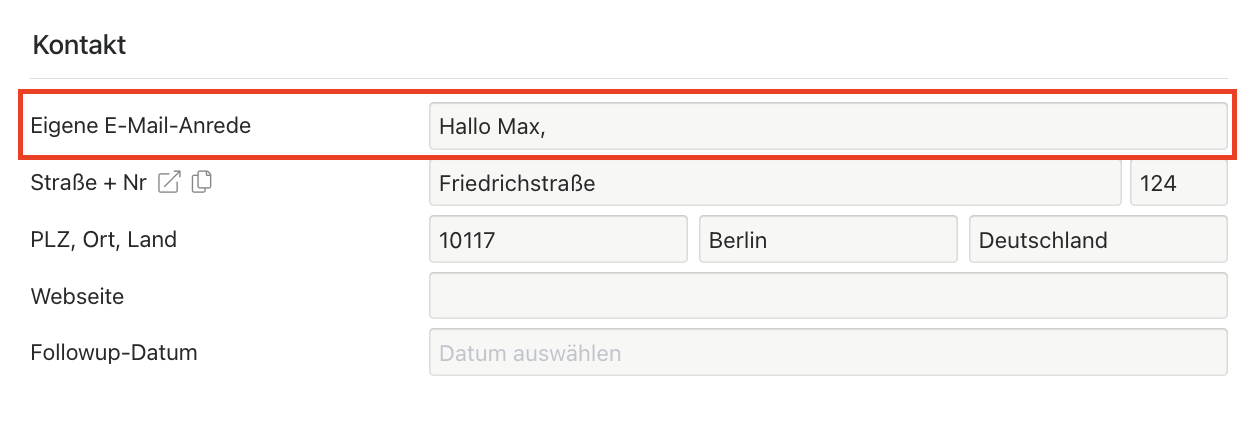Click the Webseite label

(x=77, y=296)
